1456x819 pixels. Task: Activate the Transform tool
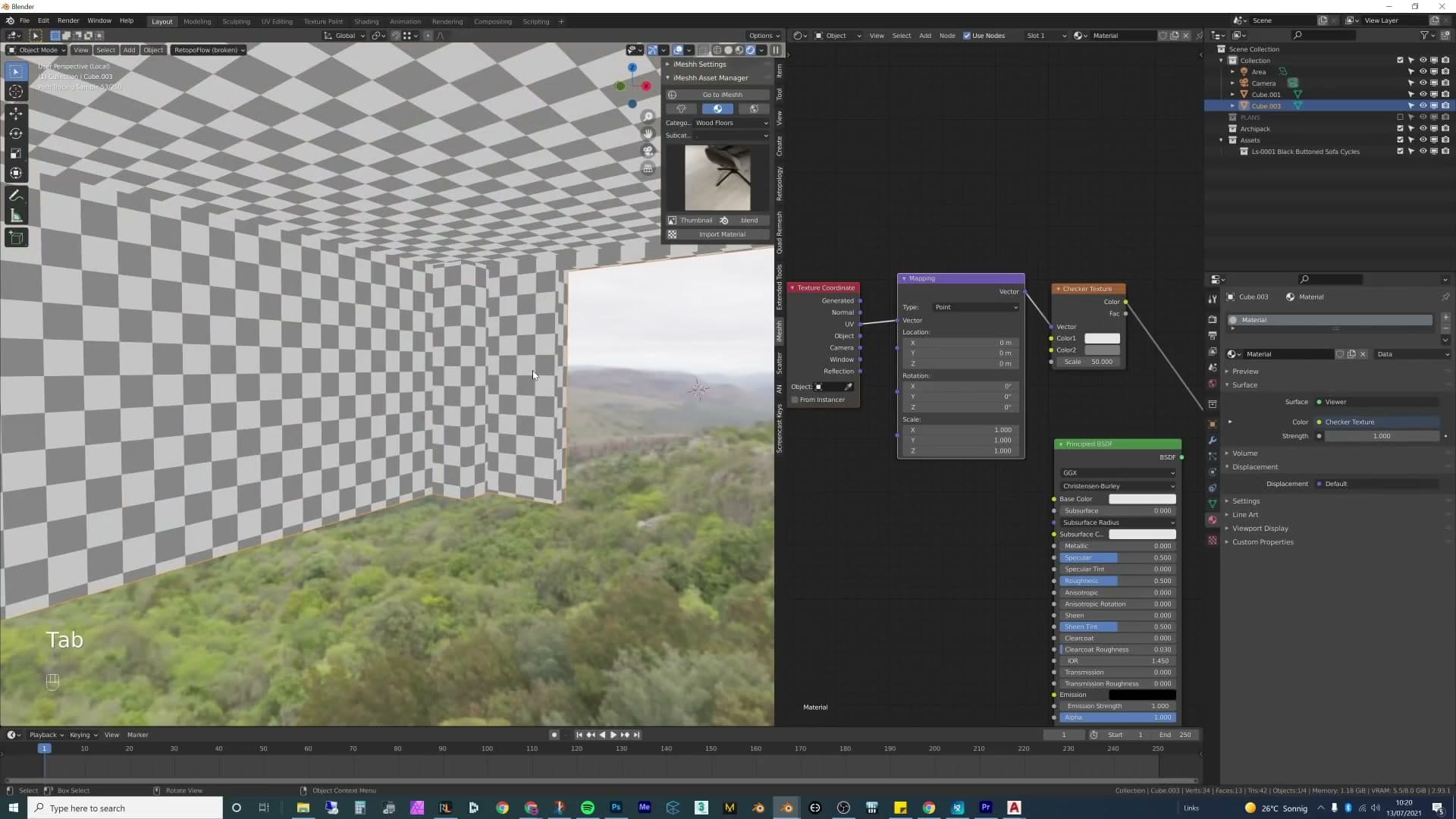16,173
